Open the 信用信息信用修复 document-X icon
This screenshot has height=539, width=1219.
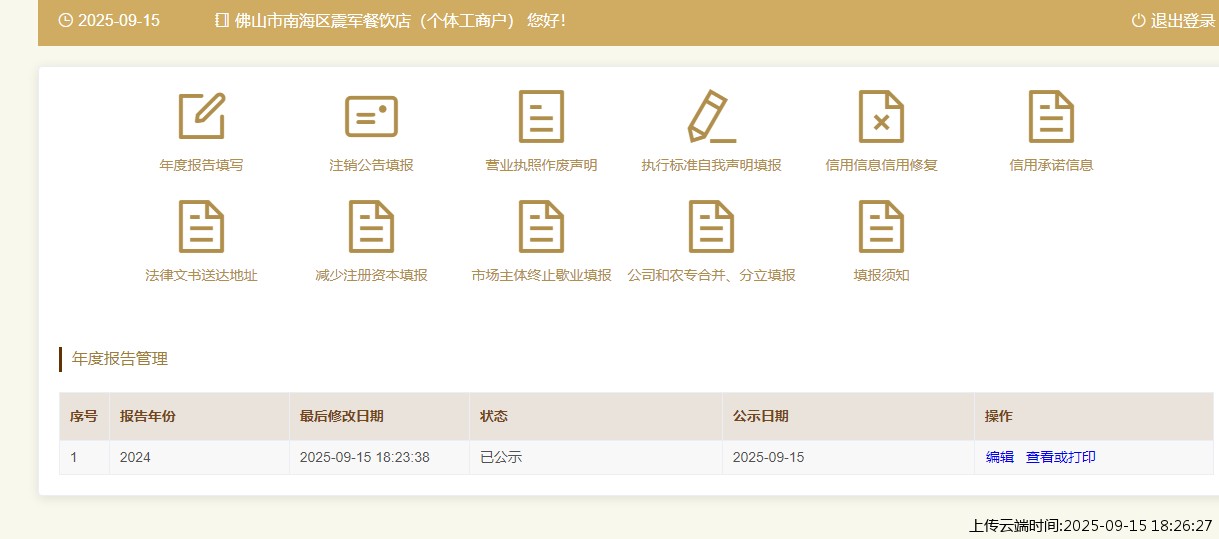pos(881,116)
